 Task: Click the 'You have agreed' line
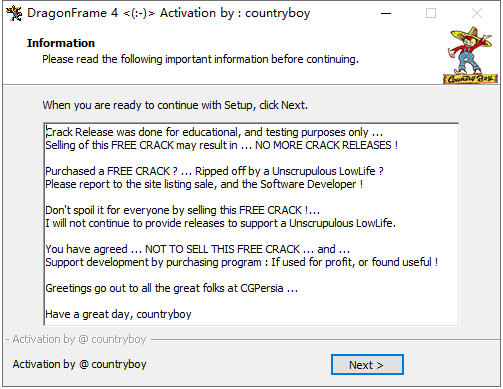coord(197,249)
